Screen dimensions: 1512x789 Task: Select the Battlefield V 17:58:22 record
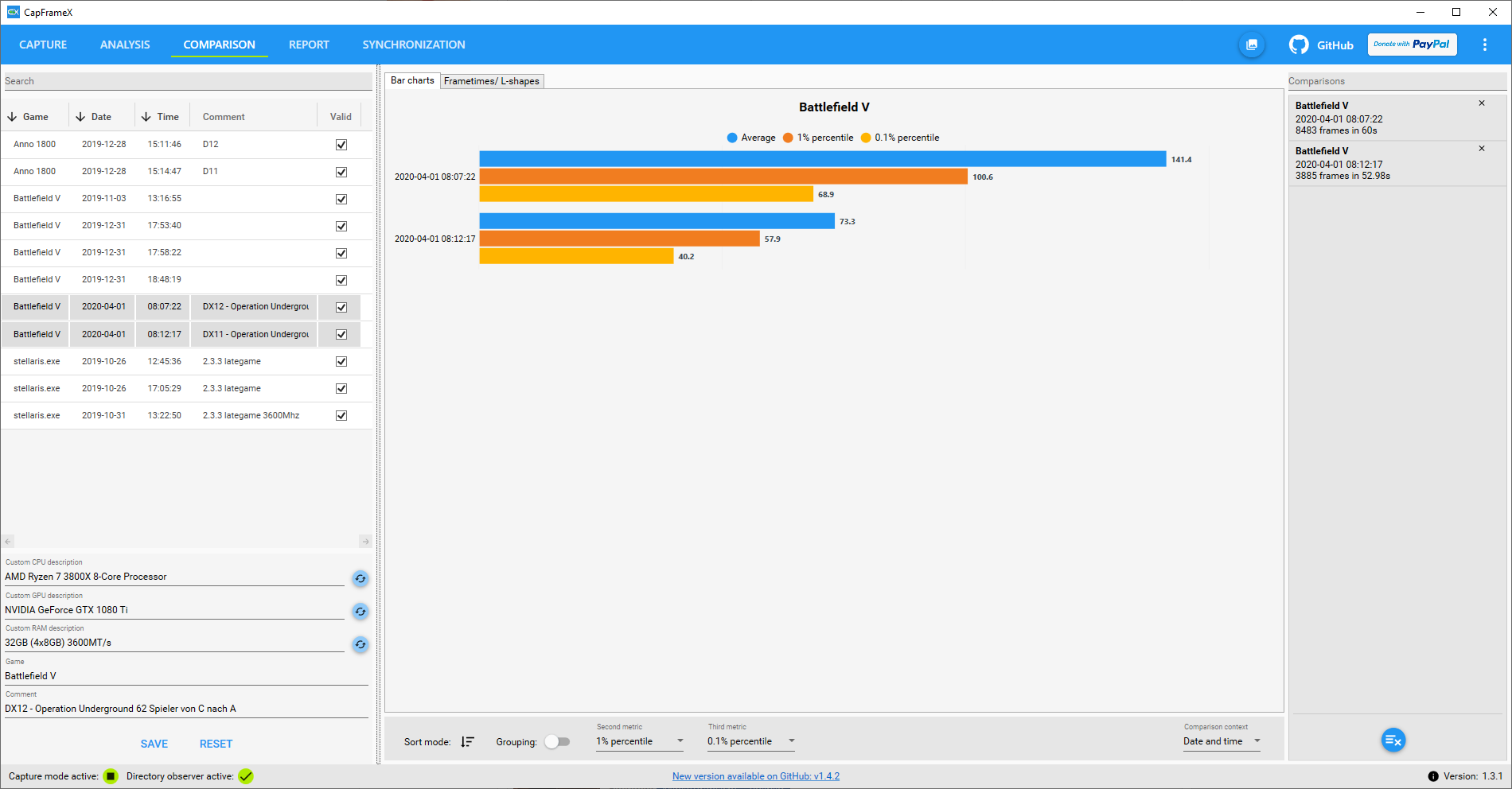click(x=186, y=253)
